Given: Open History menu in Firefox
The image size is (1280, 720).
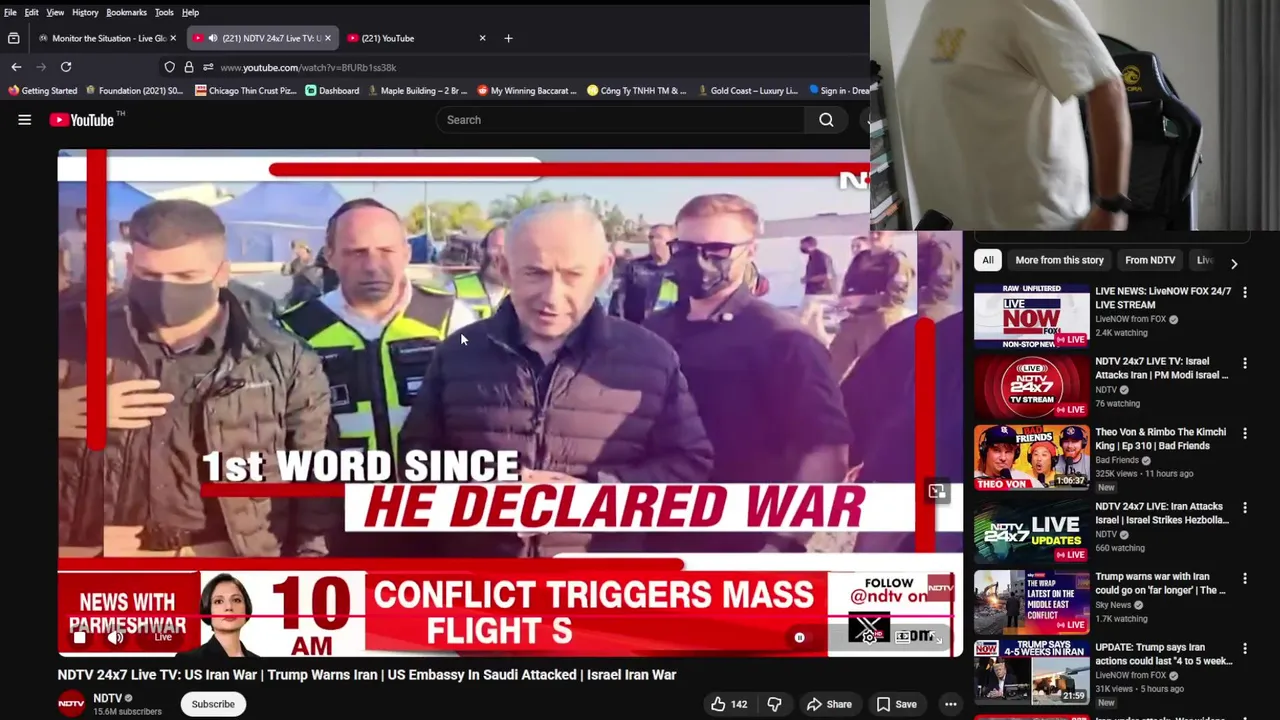Looking at the screenshot, I should 85,12.
